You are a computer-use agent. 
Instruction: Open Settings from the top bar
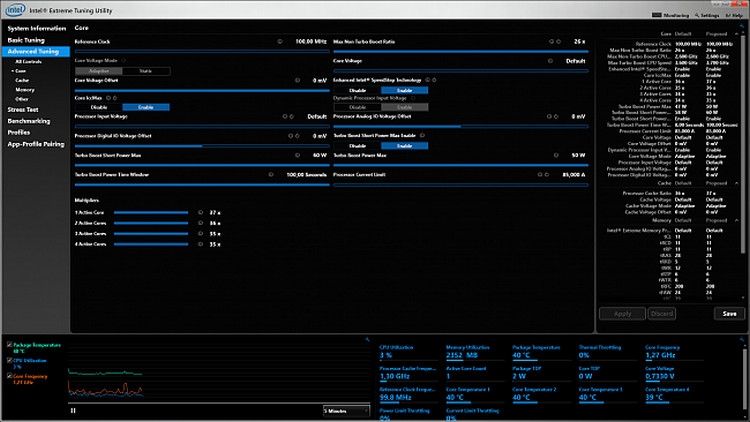click(x=707, y=15)
